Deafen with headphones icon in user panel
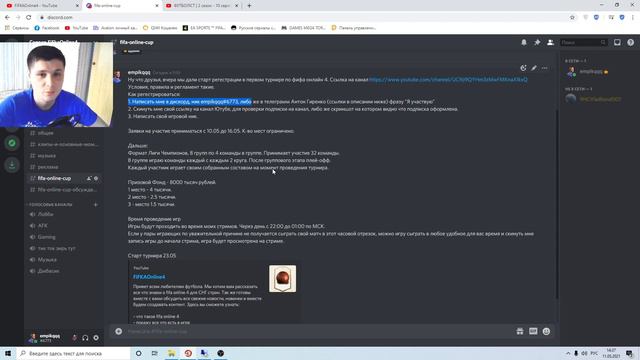 [x=85, y=338]
